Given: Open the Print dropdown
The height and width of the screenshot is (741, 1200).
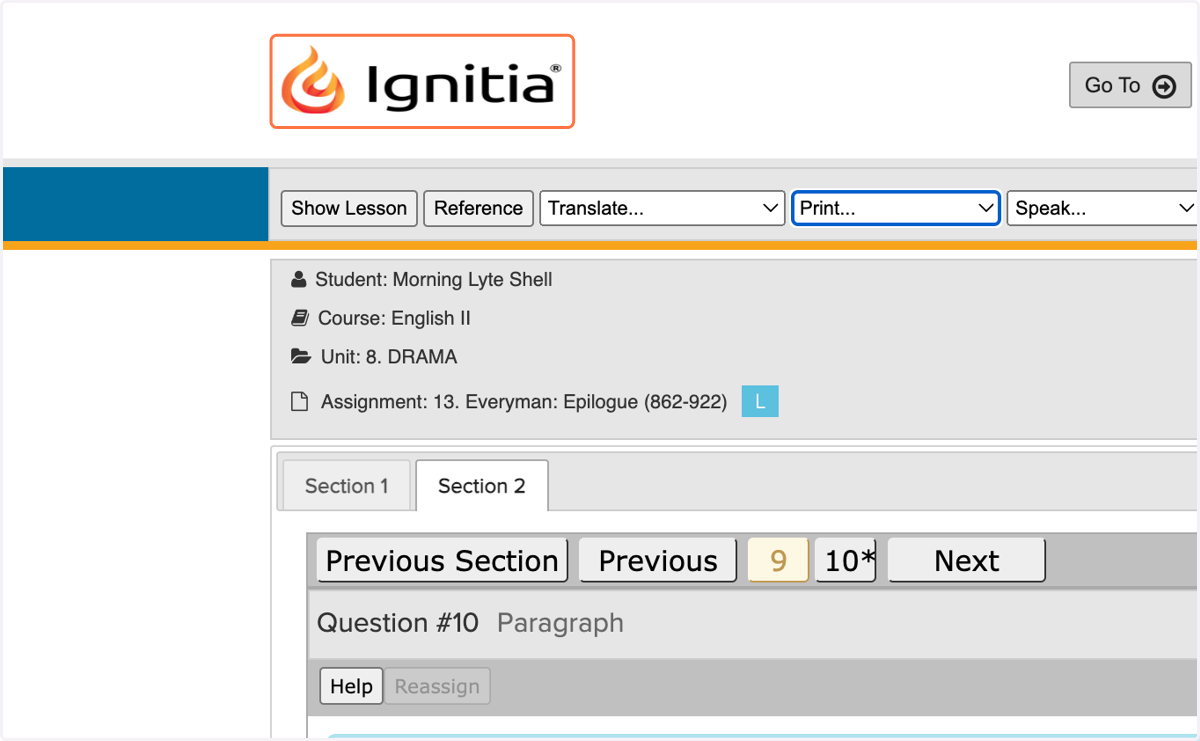Looking at the screenshot, I should [896, 208].
